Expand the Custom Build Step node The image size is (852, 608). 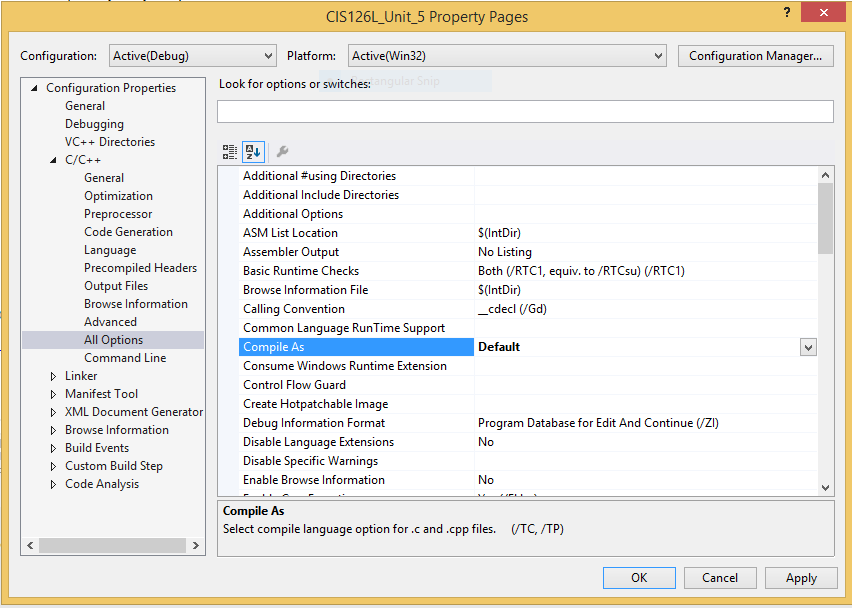[x=53, y=466]
